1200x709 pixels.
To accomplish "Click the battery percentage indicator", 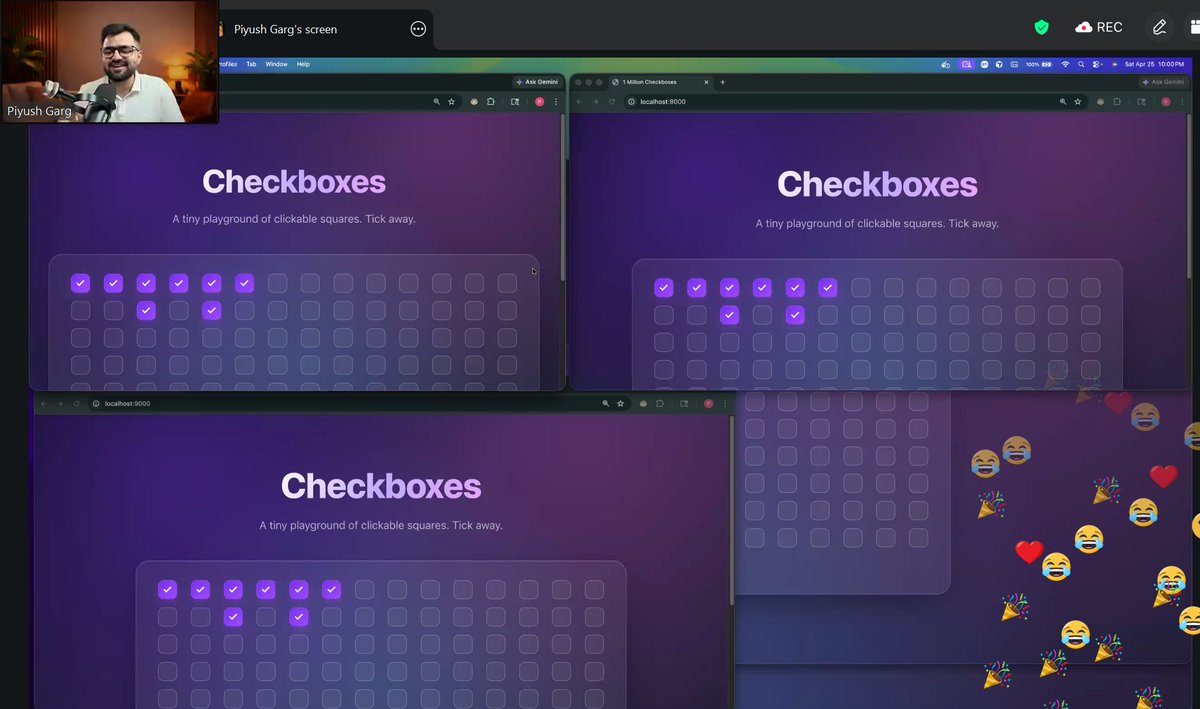I will coord(1034,64).
